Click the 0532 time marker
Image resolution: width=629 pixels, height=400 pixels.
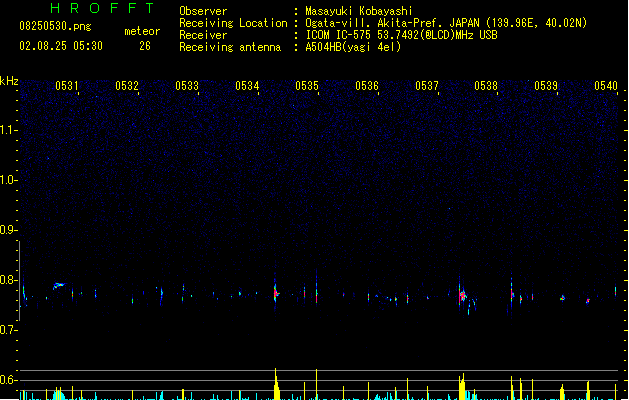point(127,85)
